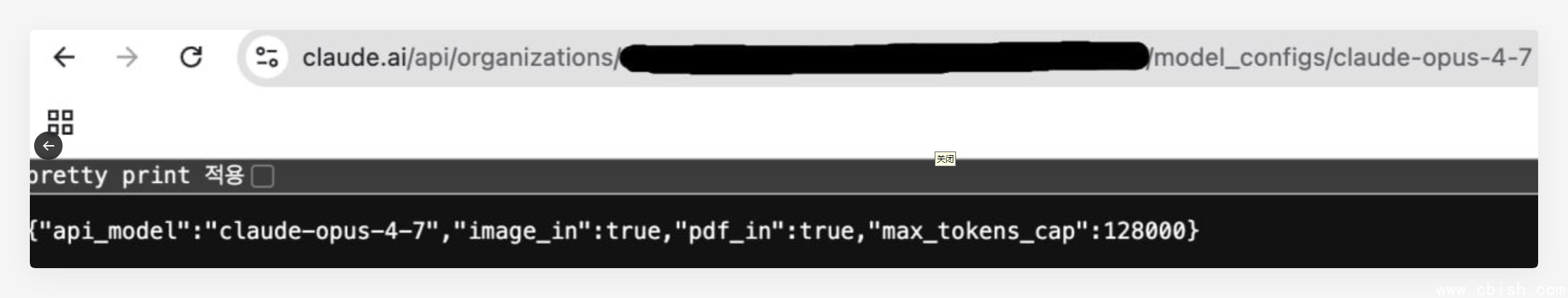The height and width of the screenshot is (298, 1568).
Task: Click the "image_in" key in JSON
Action: pyautogui.click(x=522, y=230)
